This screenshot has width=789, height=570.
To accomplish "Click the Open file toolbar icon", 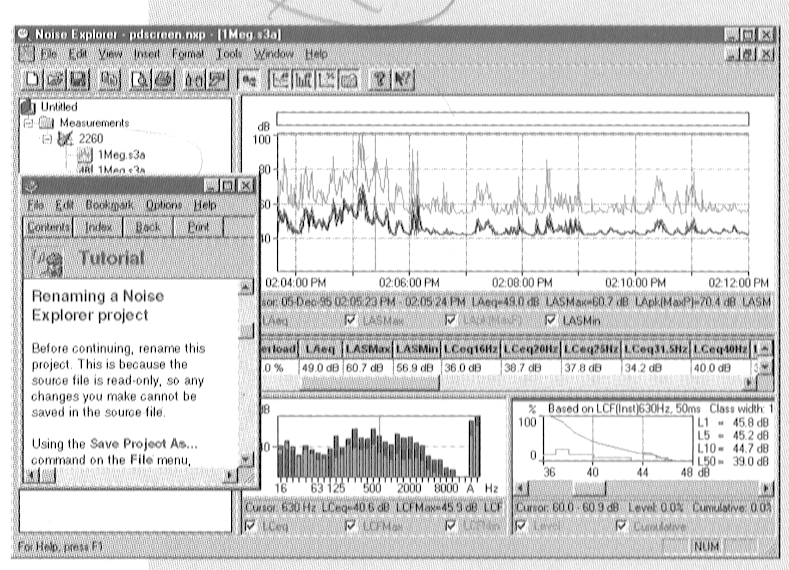I will pos(55,80).
